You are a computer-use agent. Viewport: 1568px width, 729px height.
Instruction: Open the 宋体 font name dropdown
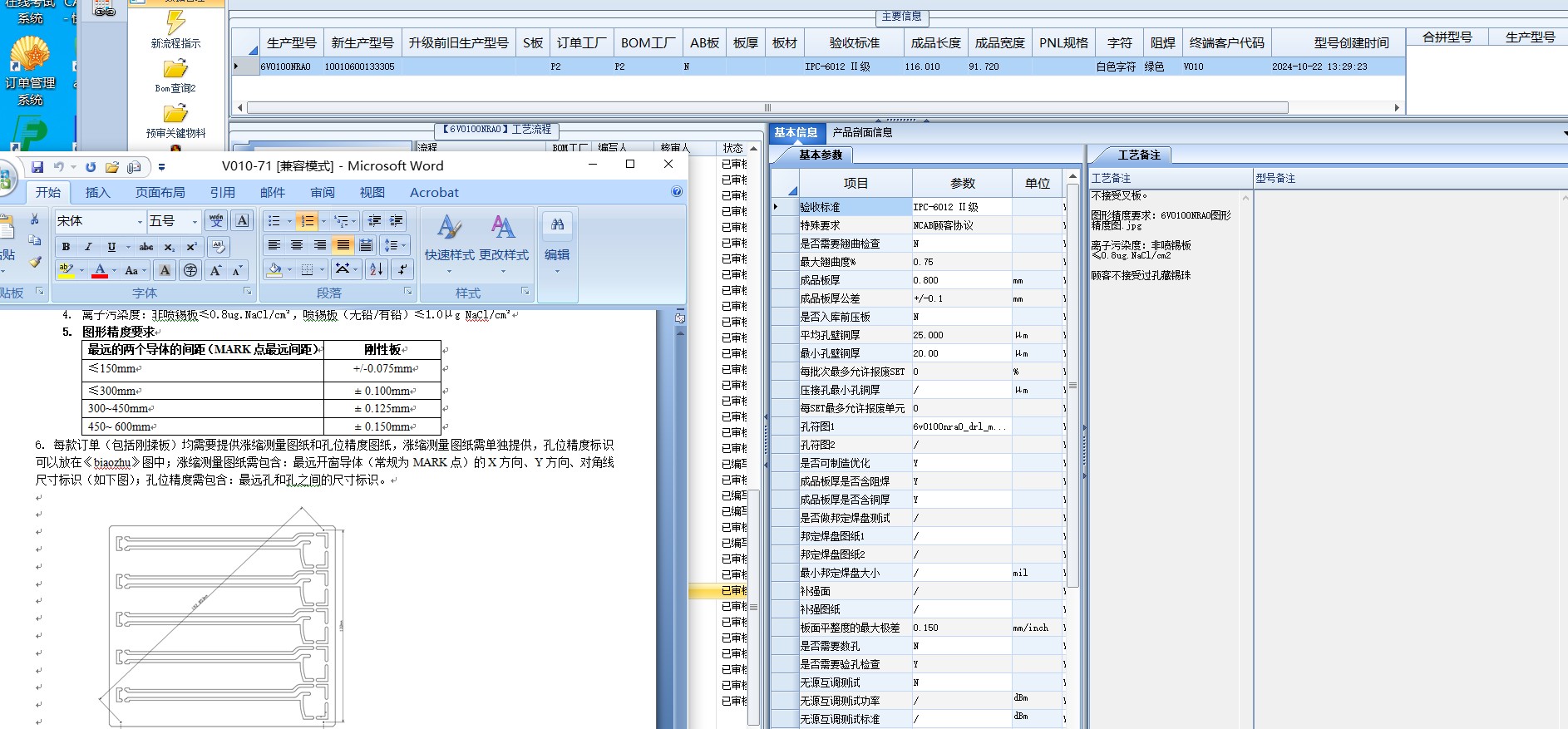(x=140, y=221)
